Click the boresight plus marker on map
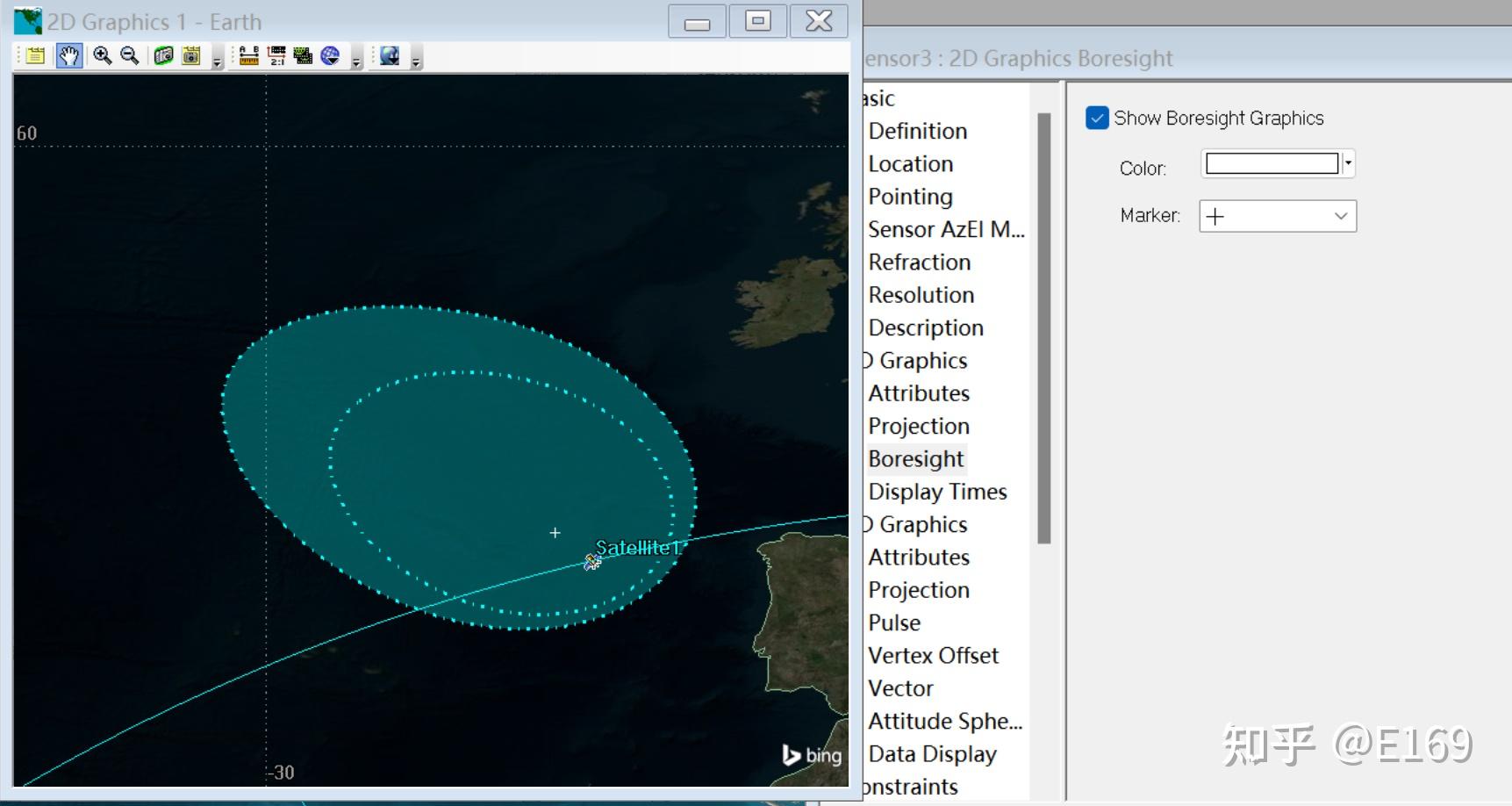Image resolution: width=1512 pixels, height=806 pixels. 555,532
